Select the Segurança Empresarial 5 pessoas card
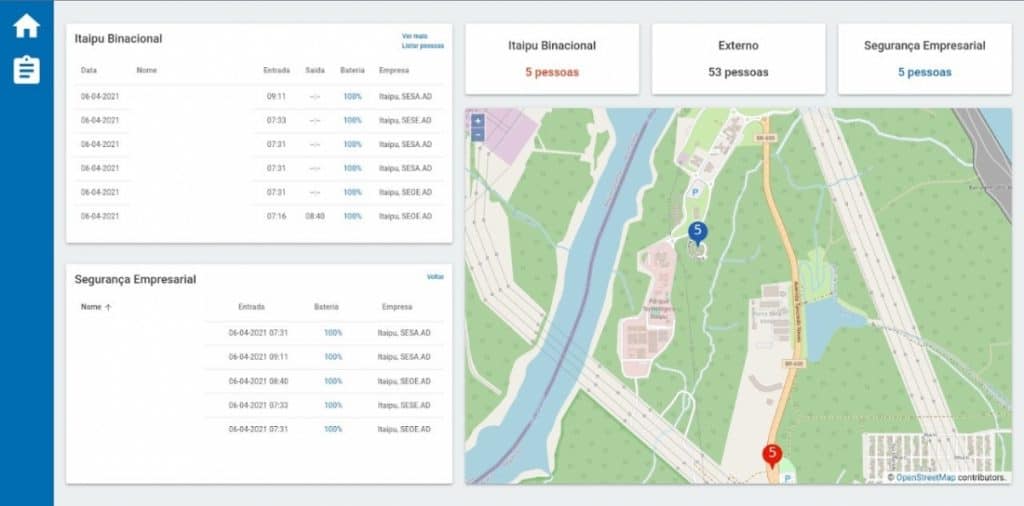Screen dimensions: 1024x506 point(925,59)
